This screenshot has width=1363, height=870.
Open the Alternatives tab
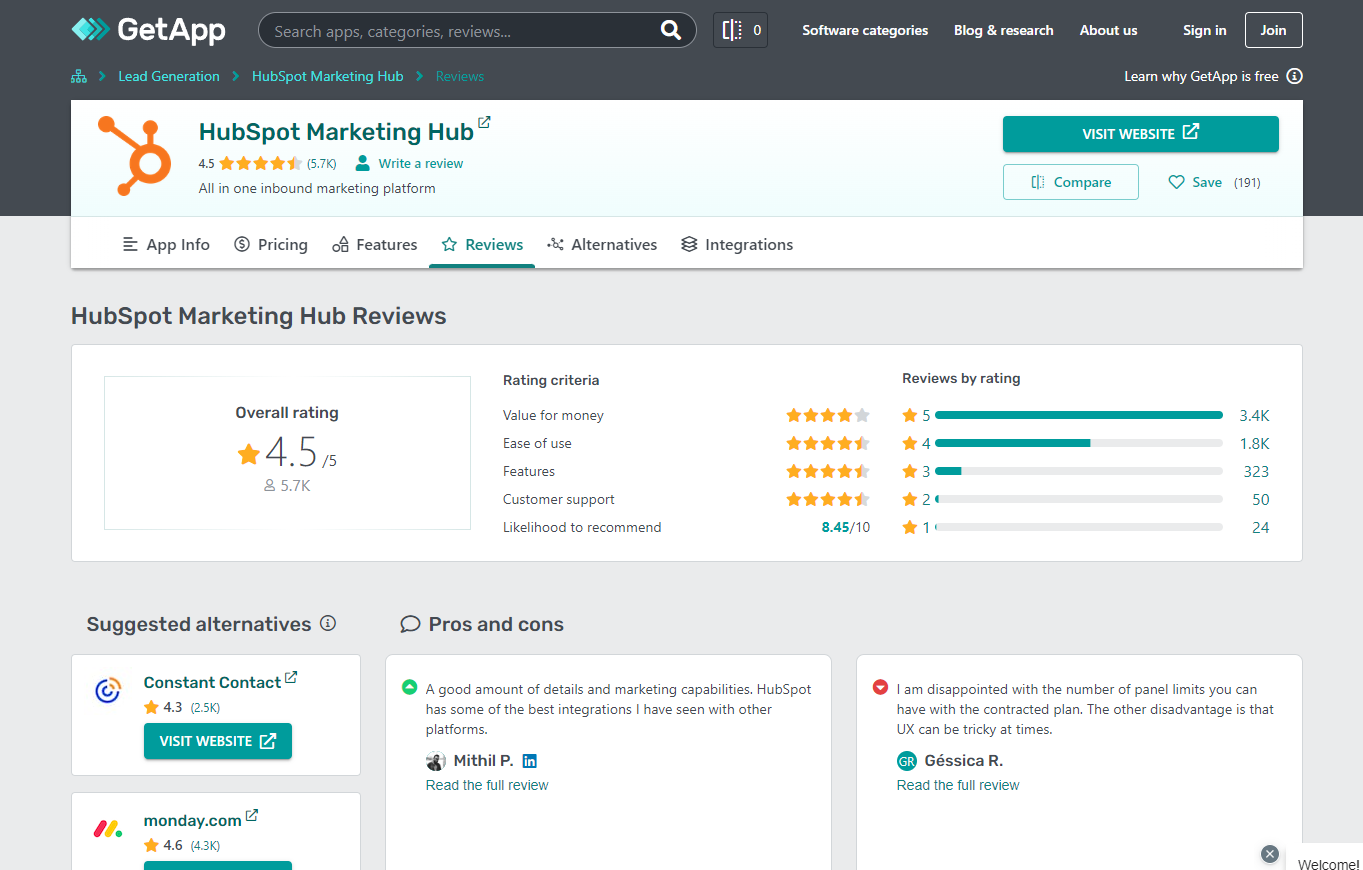tap(602, 244)
